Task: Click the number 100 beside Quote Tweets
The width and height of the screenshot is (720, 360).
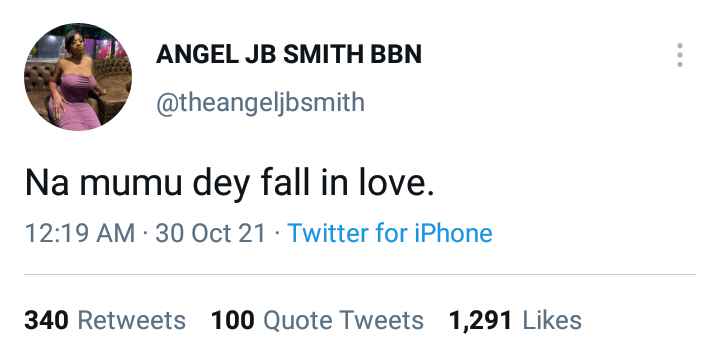Action: 233,320
